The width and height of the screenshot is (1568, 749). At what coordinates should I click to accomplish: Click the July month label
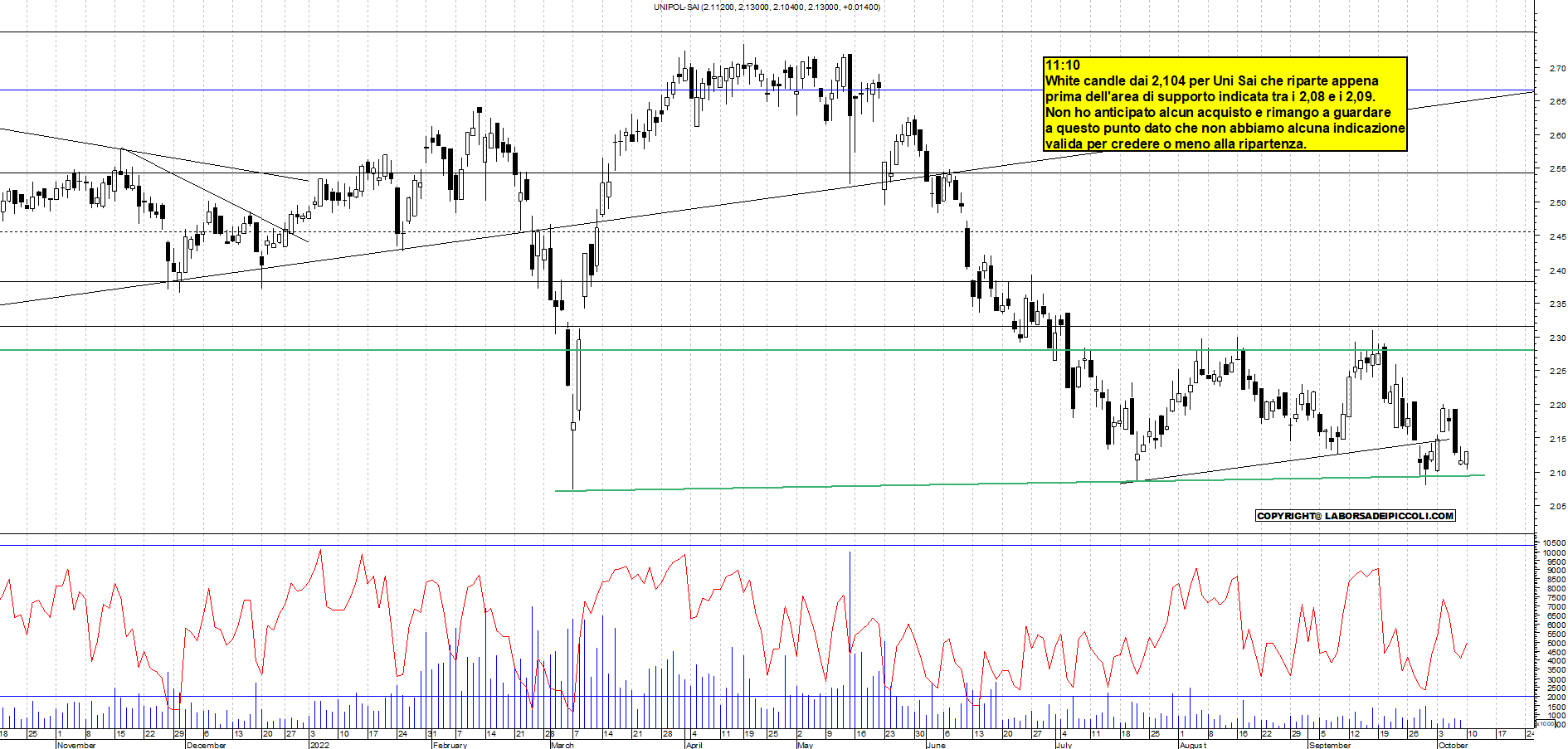pyautogui.click(x=1064, y=745)
